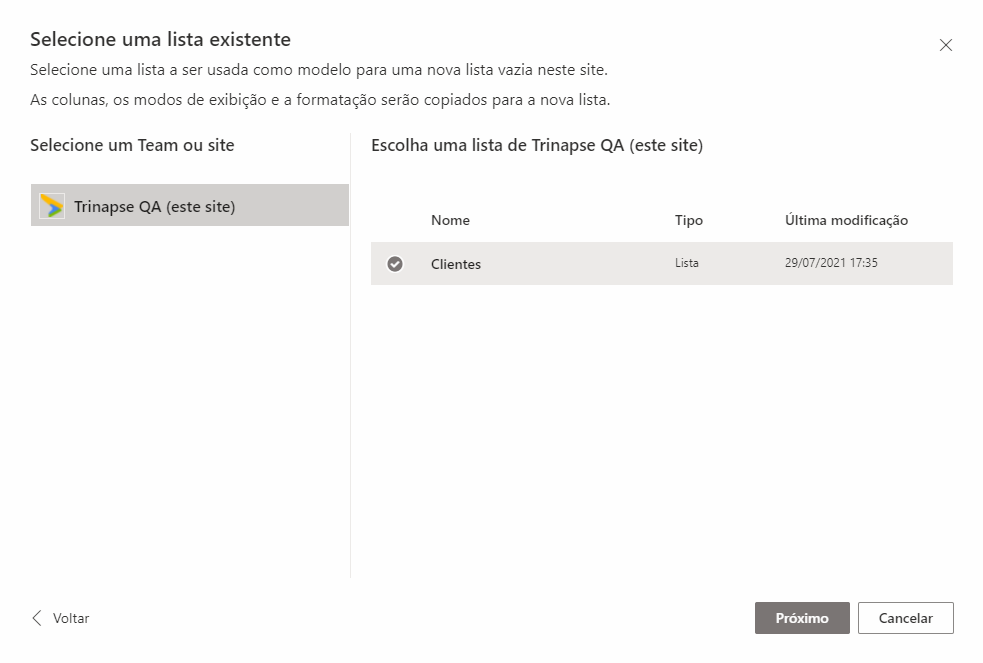Select the Clientes list name
Screen dimensions: 983x663
456,264
